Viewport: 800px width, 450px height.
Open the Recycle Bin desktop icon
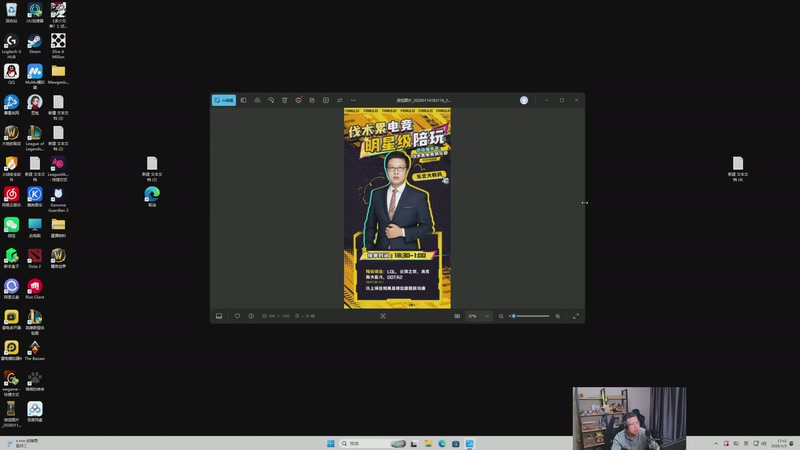click(x=11, y=13)
